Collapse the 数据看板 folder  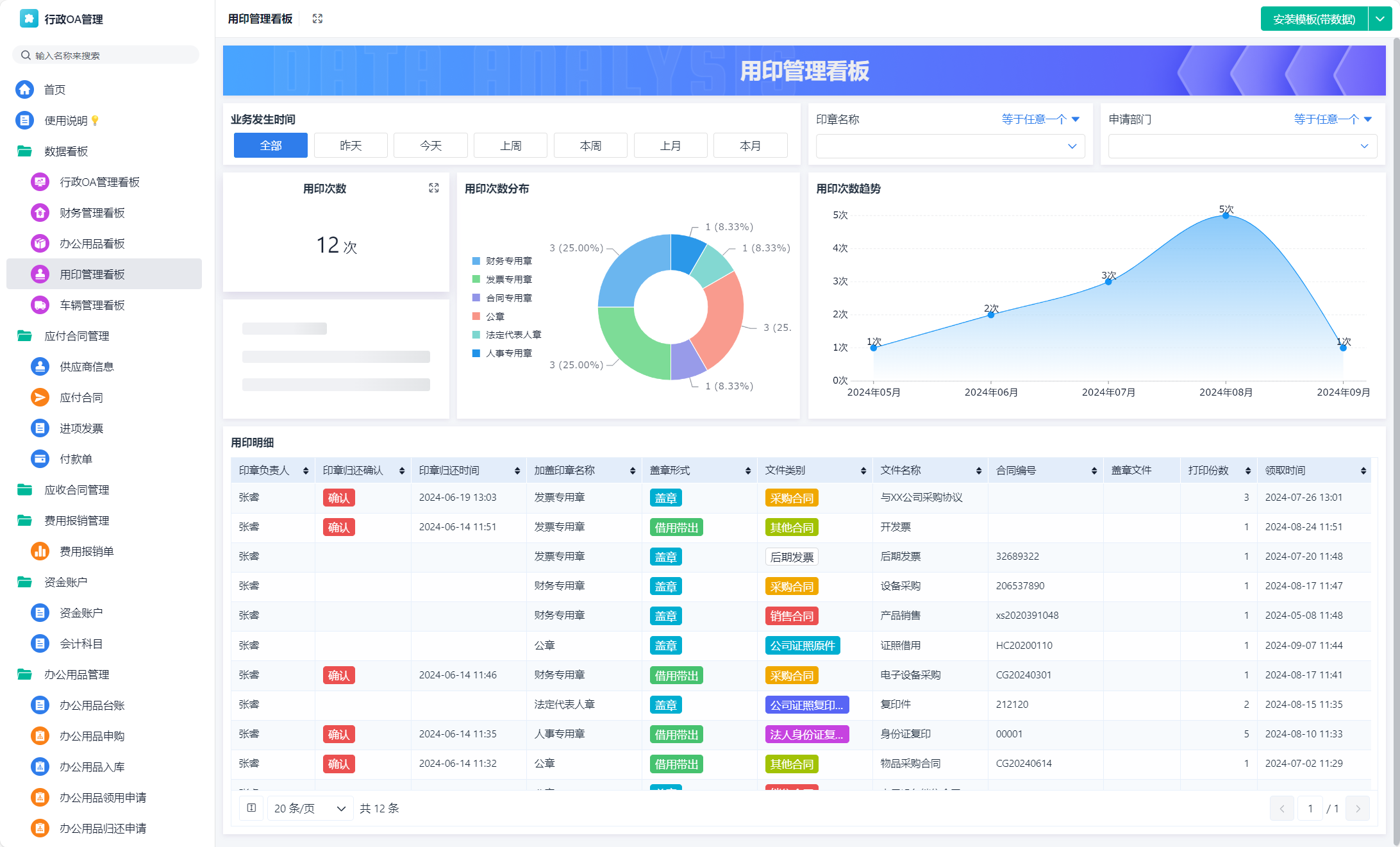coord(65,151)
